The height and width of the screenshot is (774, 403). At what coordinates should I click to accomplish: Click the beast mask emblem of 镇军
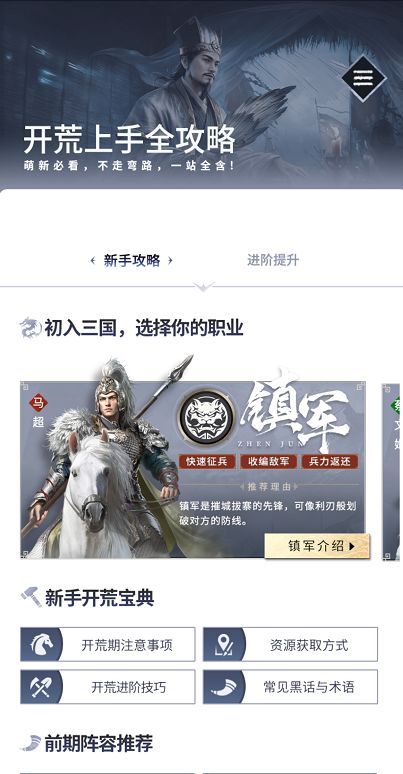tap(206, 417)
